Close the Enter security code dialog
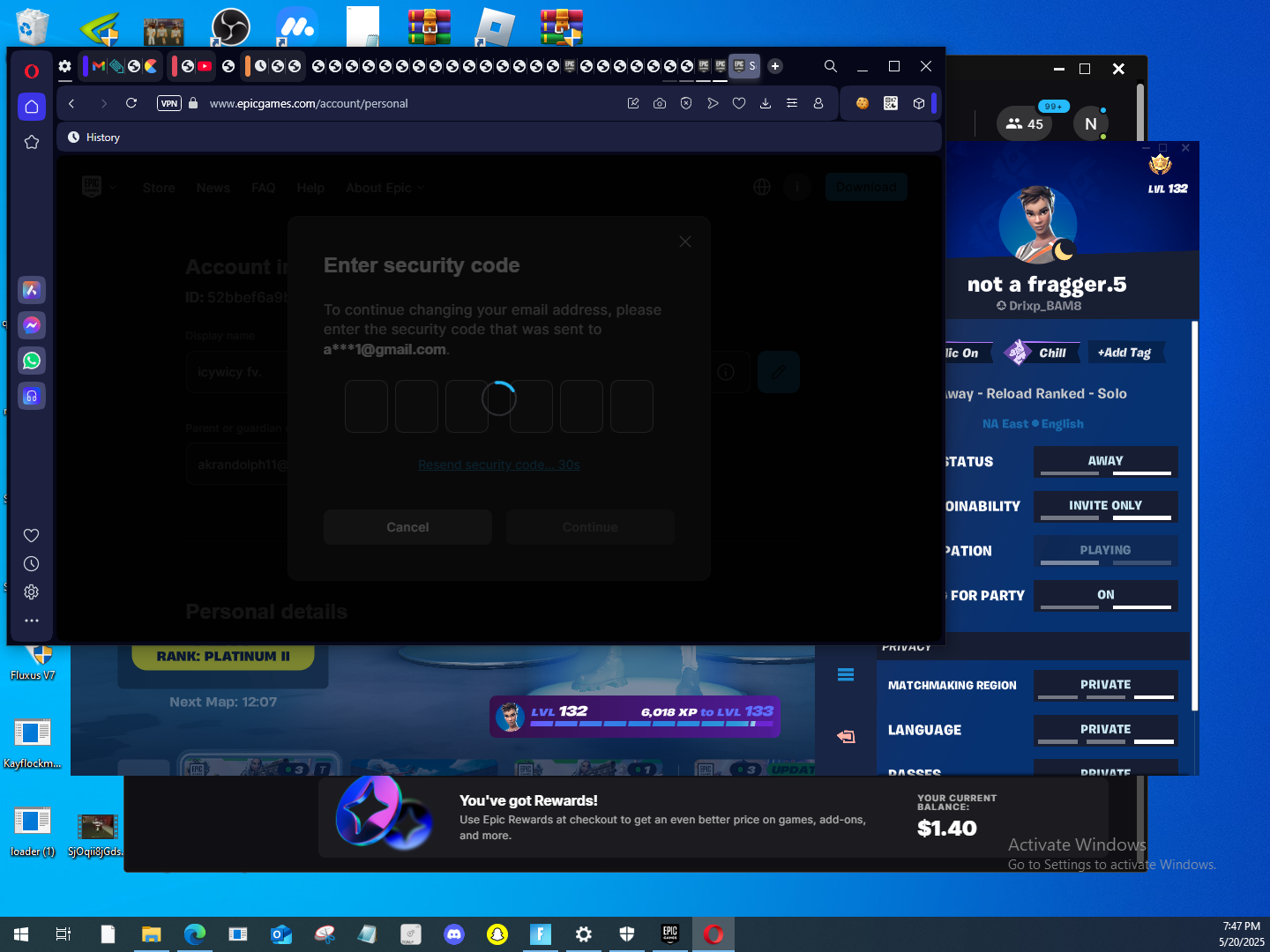1270x952 pixels. [685, 242]
